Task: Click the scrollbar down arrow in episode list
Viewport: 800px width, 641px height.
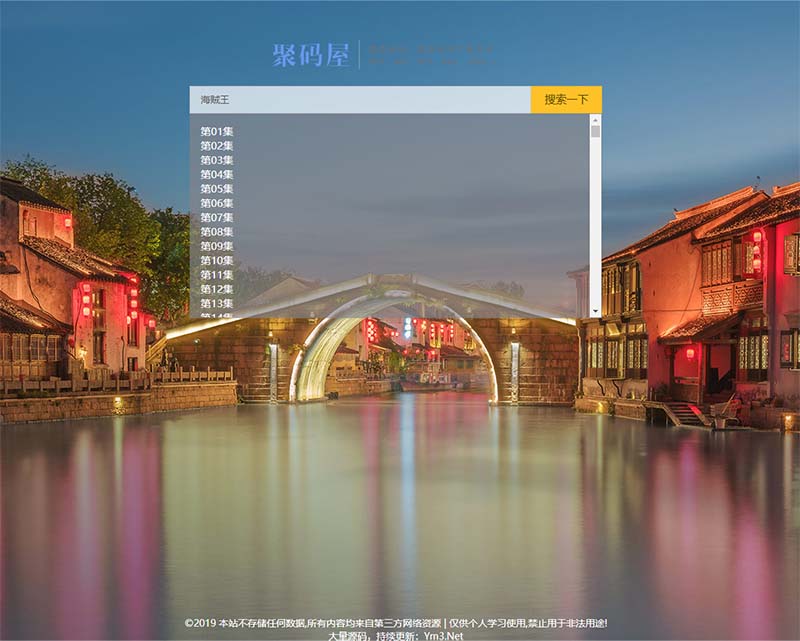Action: pyautogui.click(x=595, y=310)
